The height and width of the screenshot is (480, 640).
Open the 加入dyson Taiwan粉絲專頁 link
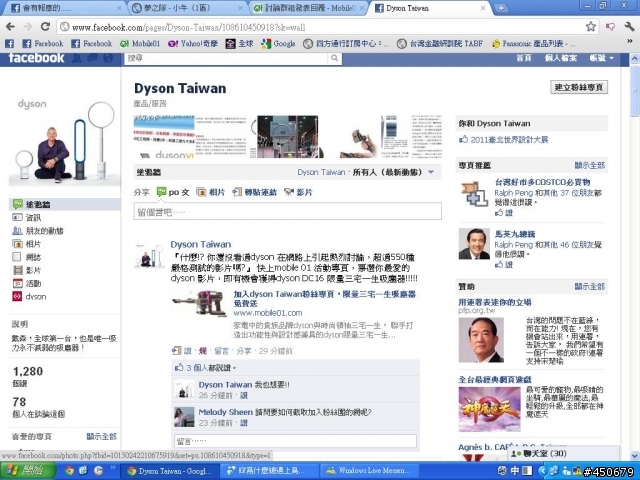tap(324, 298)
